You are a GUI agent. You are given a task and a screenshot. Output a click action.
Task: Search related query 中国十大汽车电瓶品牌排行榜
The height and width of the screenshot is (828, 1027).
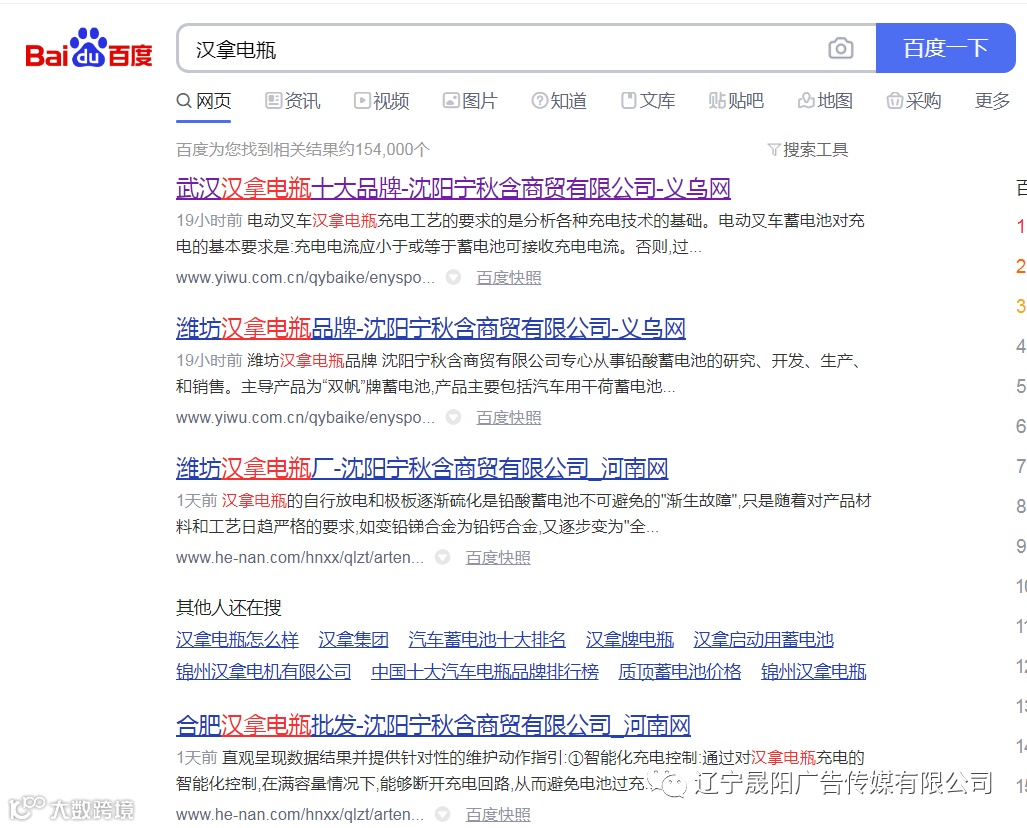(x=485, y=671)
